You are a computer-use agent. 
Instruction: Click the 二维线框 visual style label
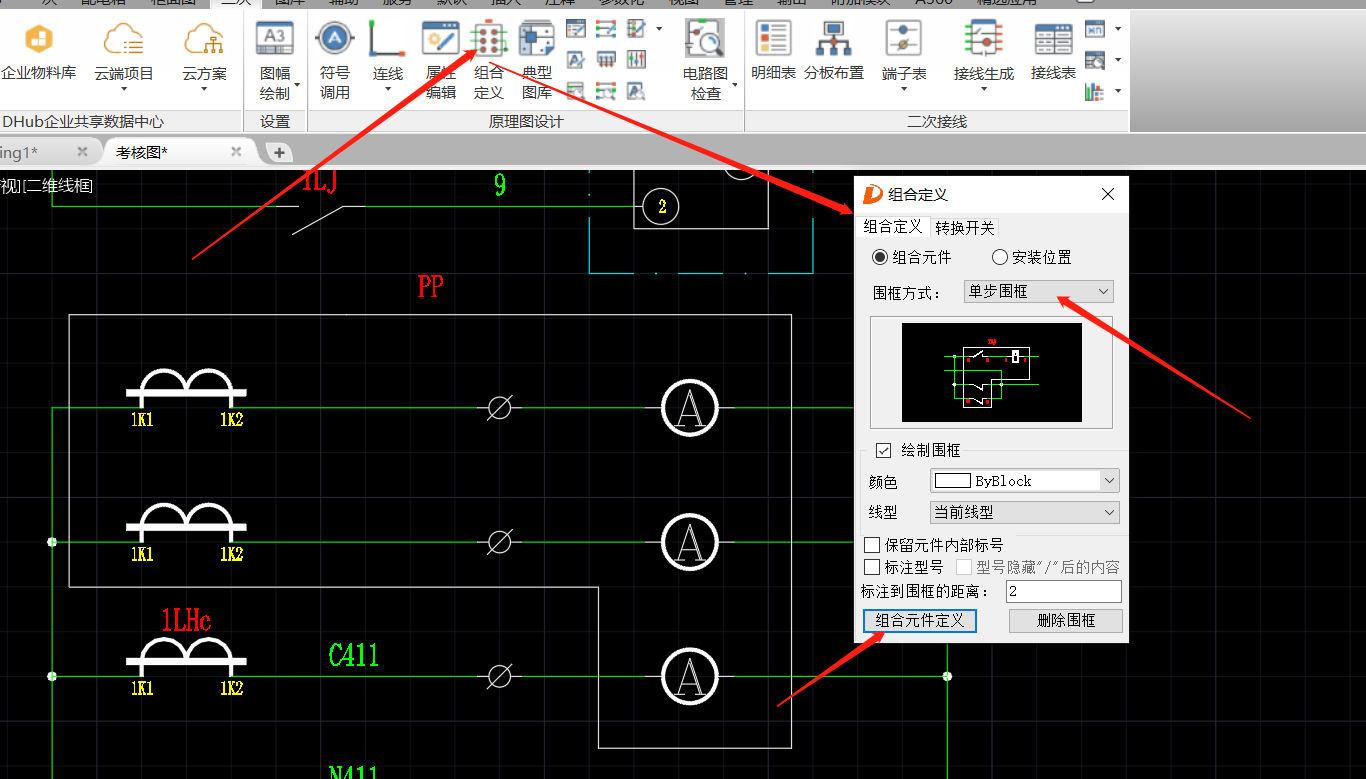point(57,185)
